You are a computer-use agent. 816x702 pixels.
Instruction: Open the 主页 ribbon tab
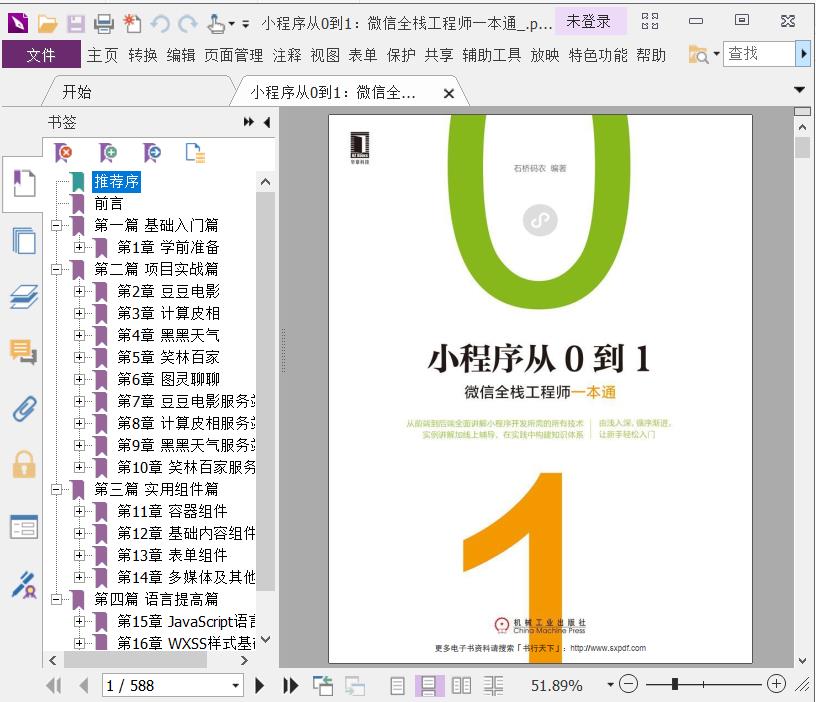(x=103, y=55)
